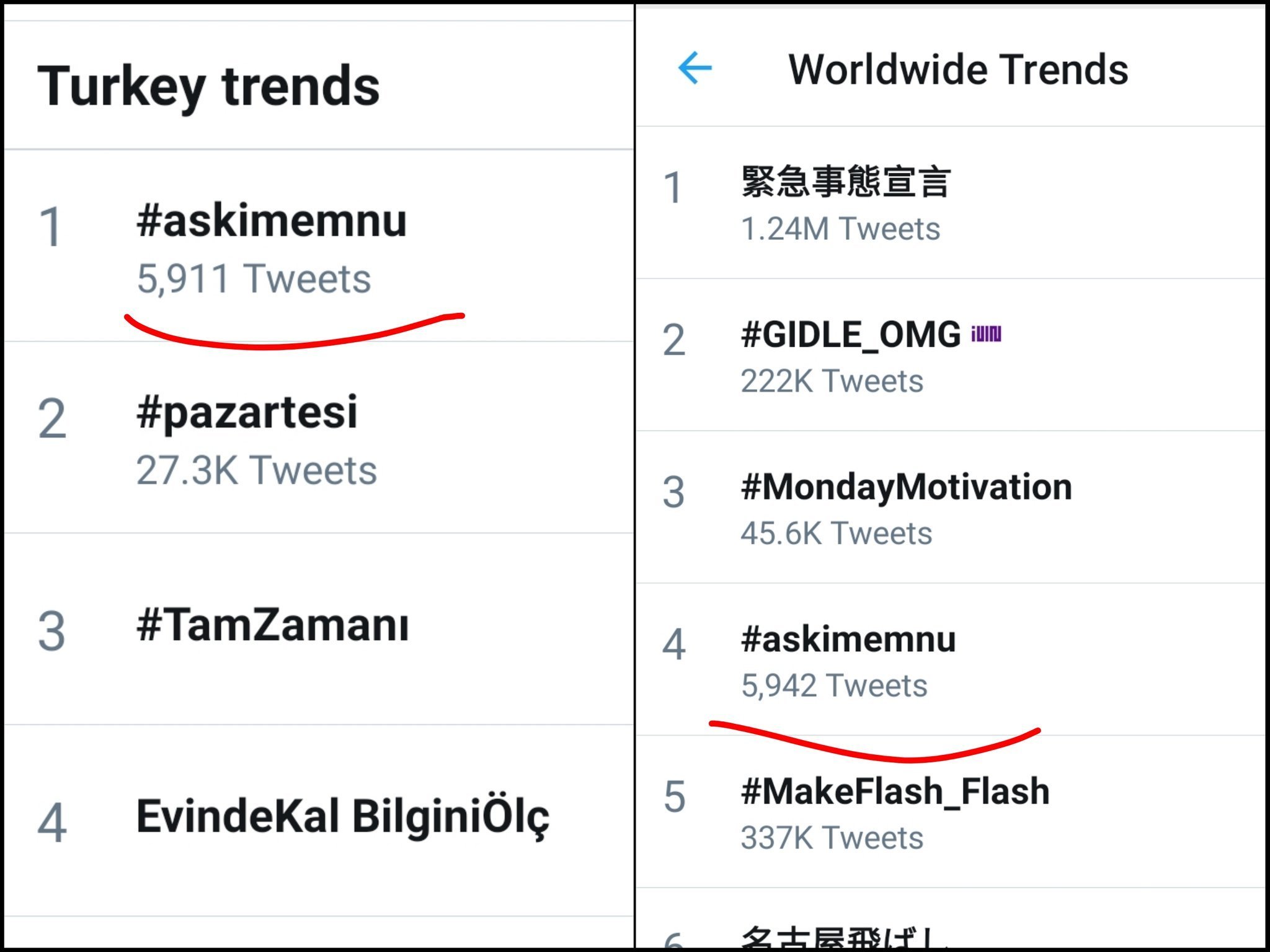1270x952 pixels.
Task: Click the 337K Tweets count
Action: coord(832,839)
